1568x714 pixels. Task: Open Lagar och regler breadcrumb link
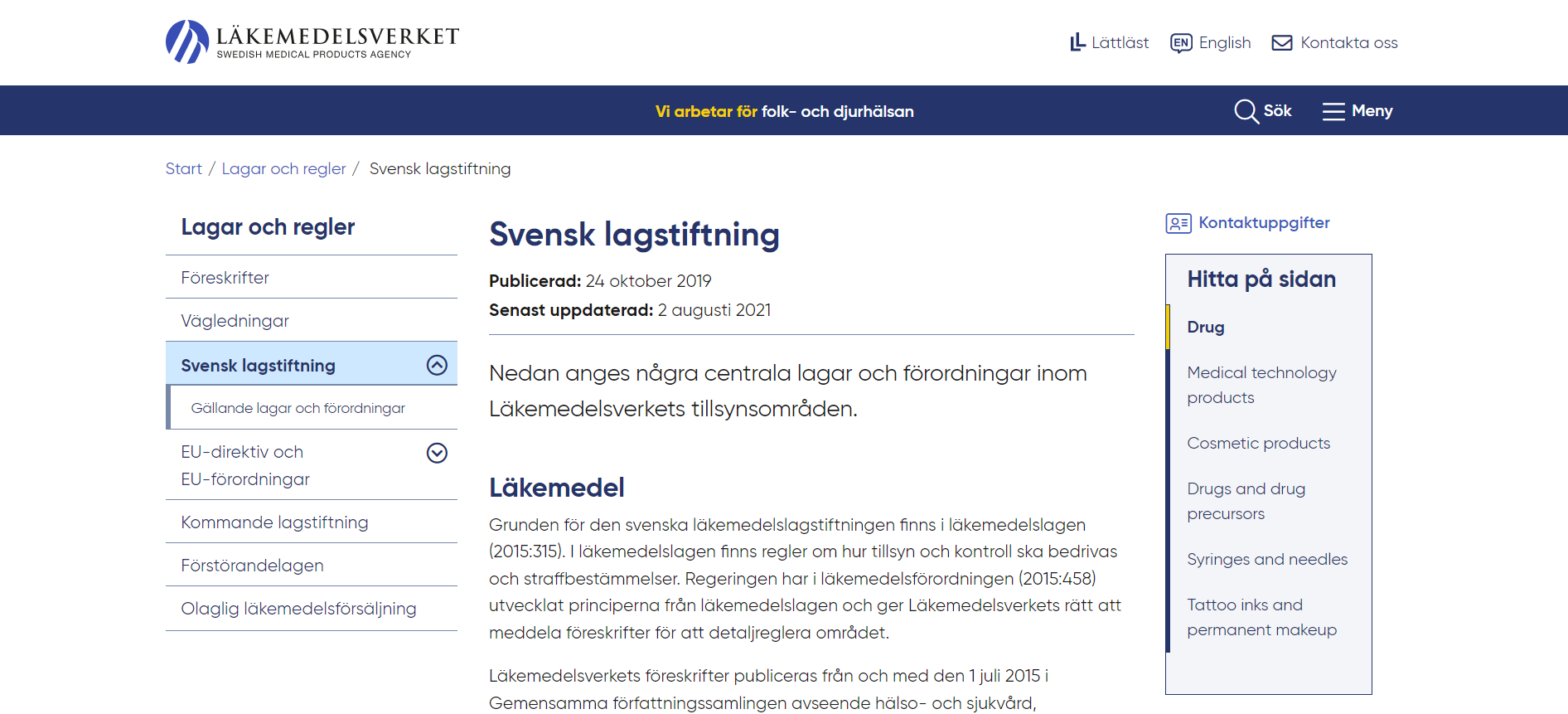tap(283, 169)
